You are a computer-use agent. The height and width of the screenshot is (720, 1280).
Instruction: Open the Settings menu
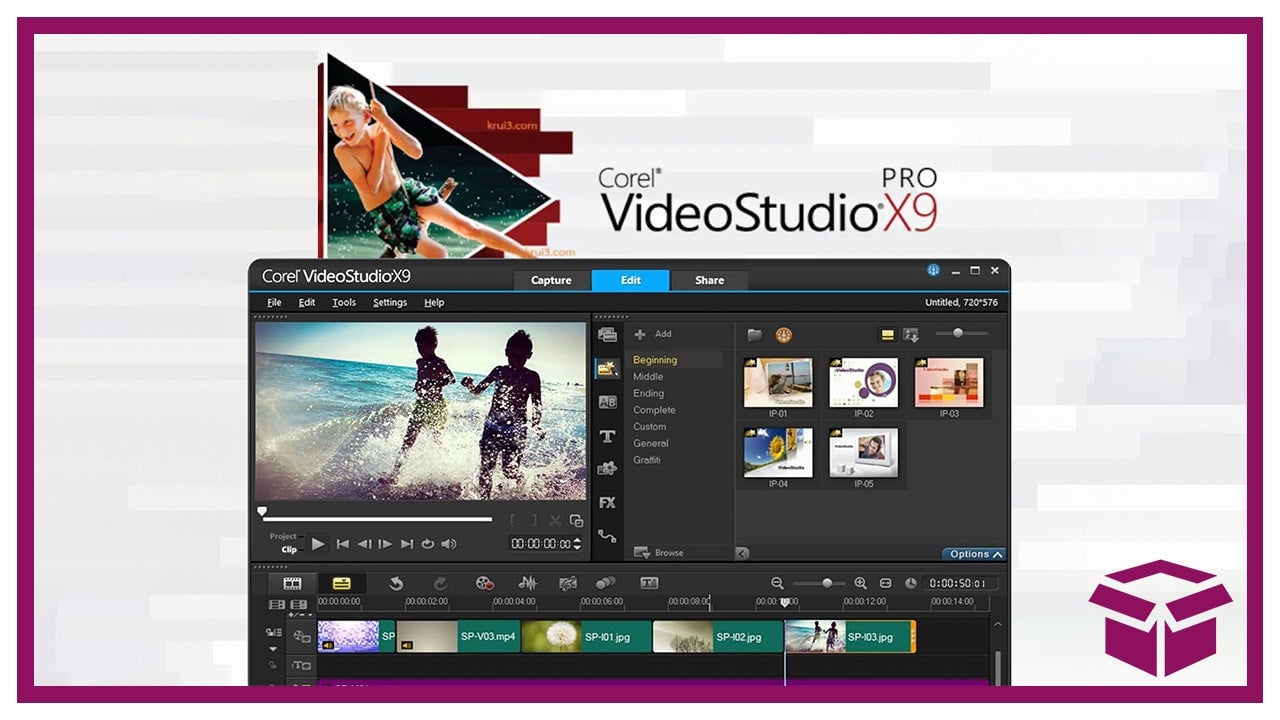tap(389, 302)
